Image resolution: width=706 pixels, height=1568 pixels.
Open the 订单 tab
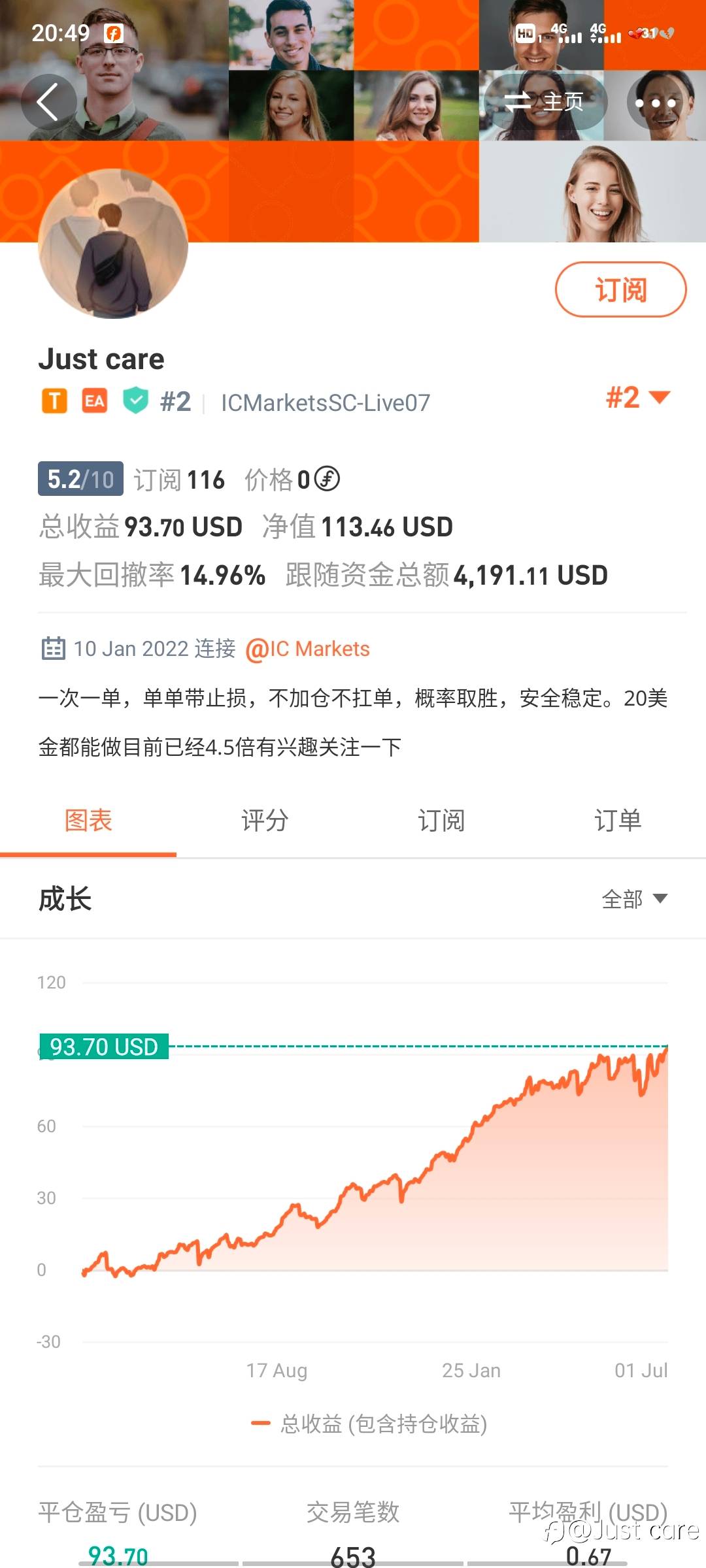point(618,821)
